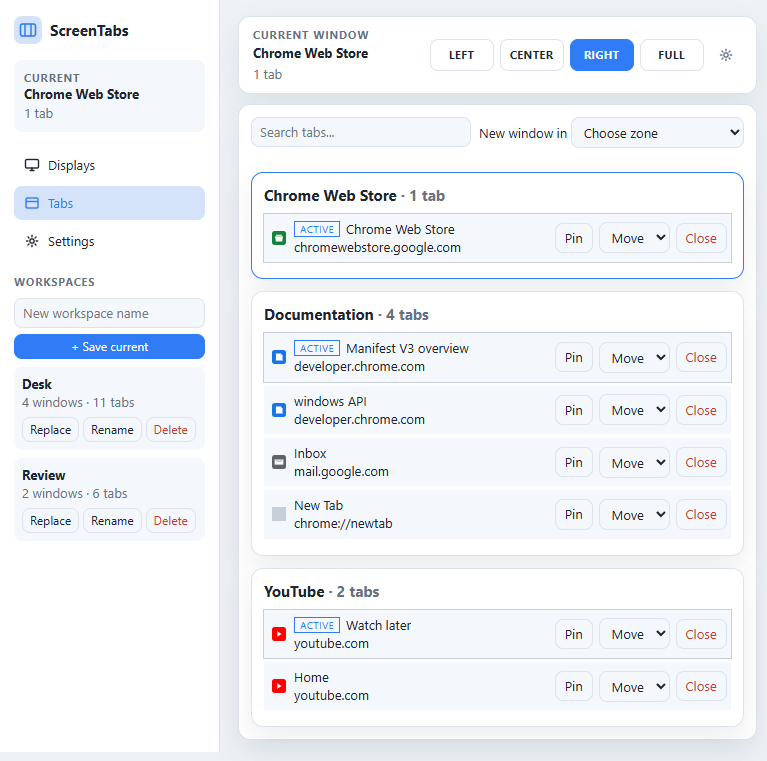Snap window to the LEFT zone

tap(462, 55)
